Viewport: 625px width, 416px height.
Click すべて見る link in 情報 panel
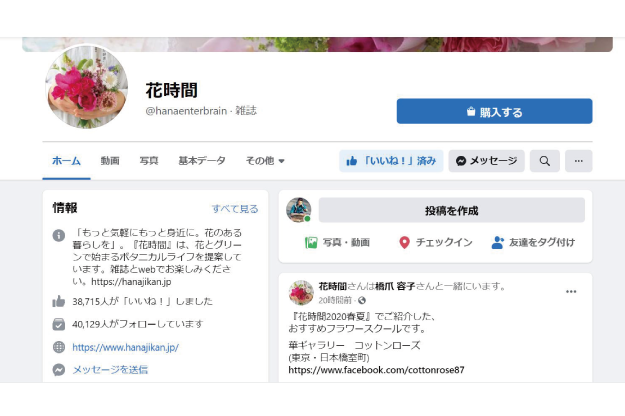pyautogui.click(x=235, y=209)
